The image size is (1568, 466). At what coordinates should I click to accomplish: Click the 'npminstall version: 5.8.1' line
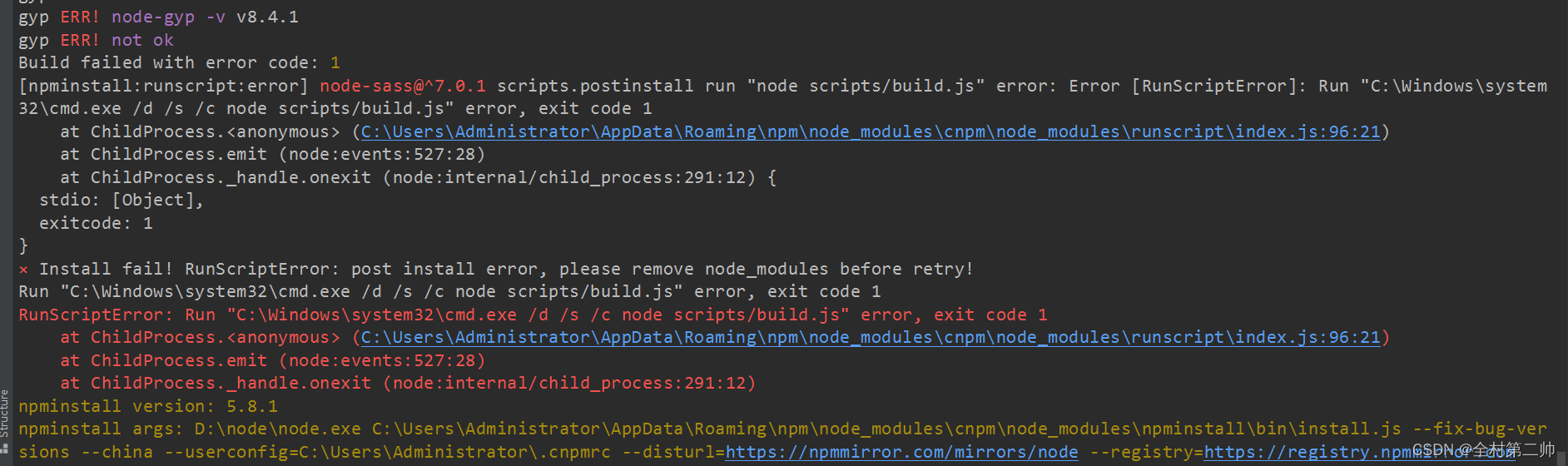pyautogui.click(x=148, y=406)
